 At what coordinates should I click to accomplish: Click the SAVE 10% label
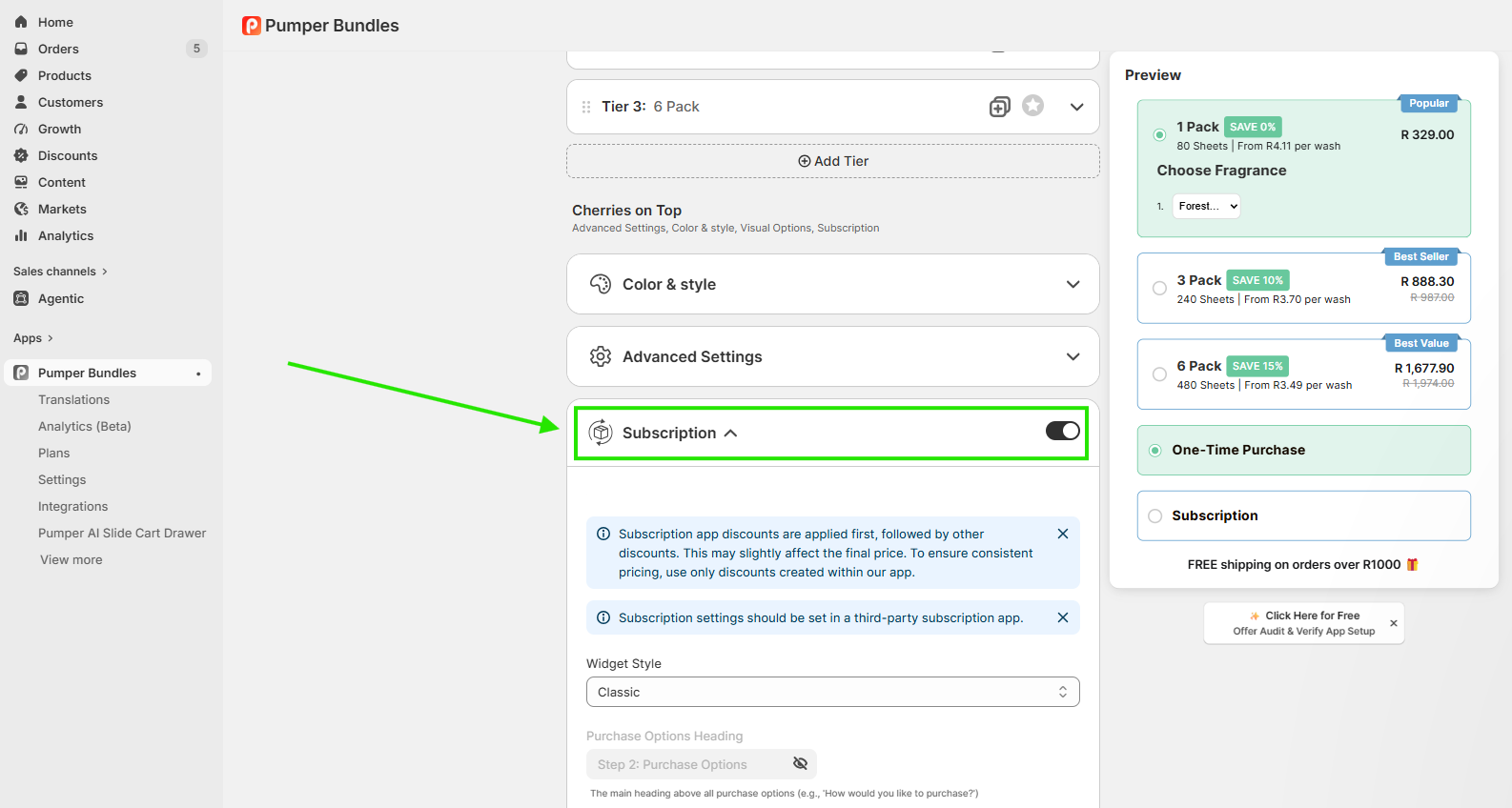[x=1257, y=280]
